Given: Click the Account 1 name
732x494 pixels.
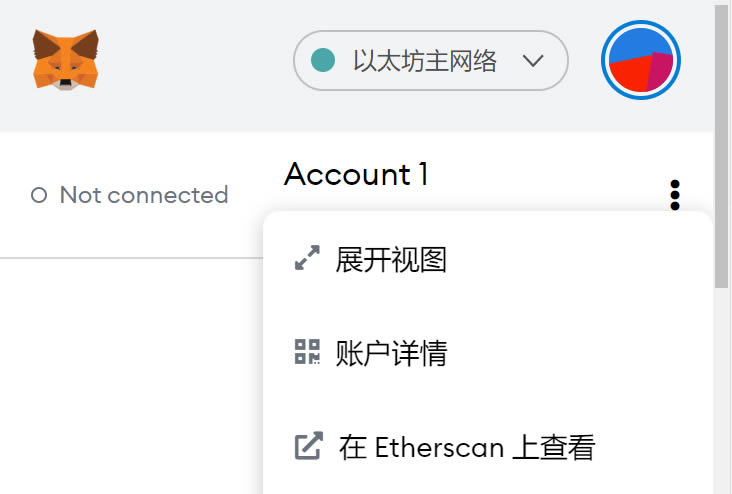Looking at the screenshot, I should click(x=356, y=174).
